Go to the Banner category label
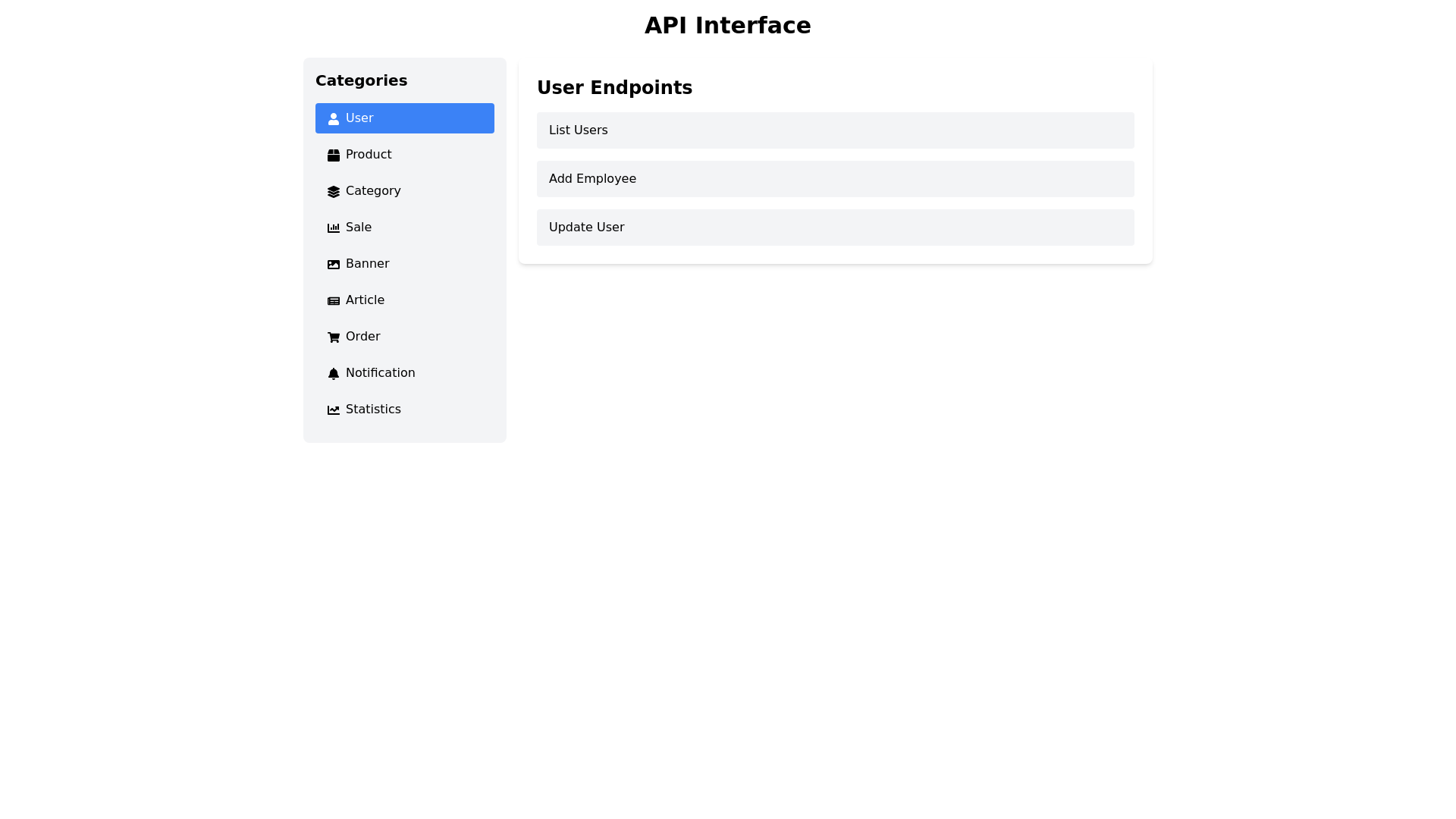Viewport: 1456px width, 819px height. 368,264
